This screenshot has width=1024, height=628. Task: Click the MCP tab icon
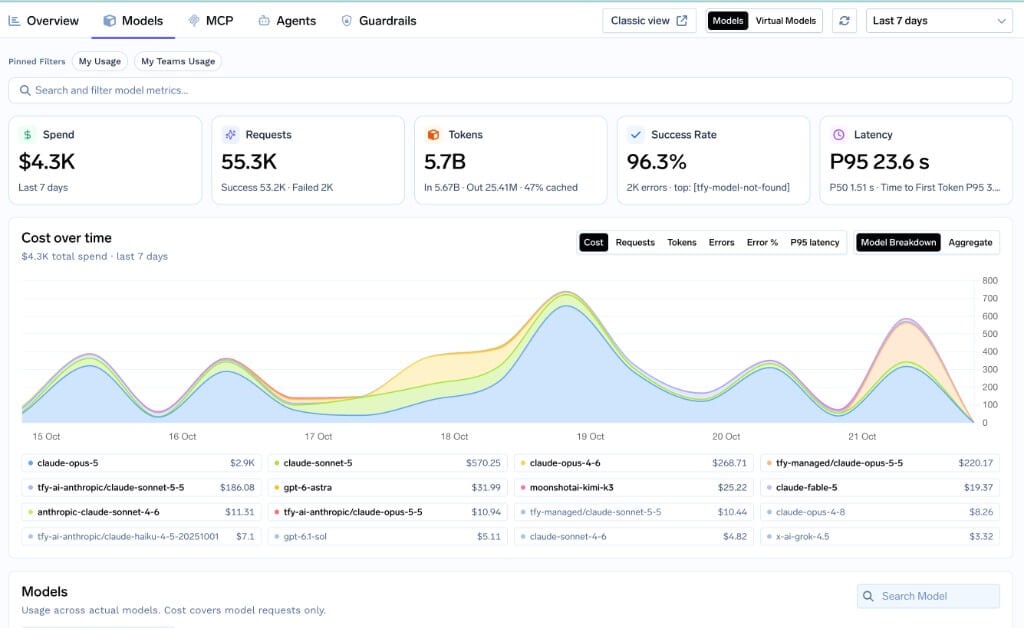click(194, 21)
